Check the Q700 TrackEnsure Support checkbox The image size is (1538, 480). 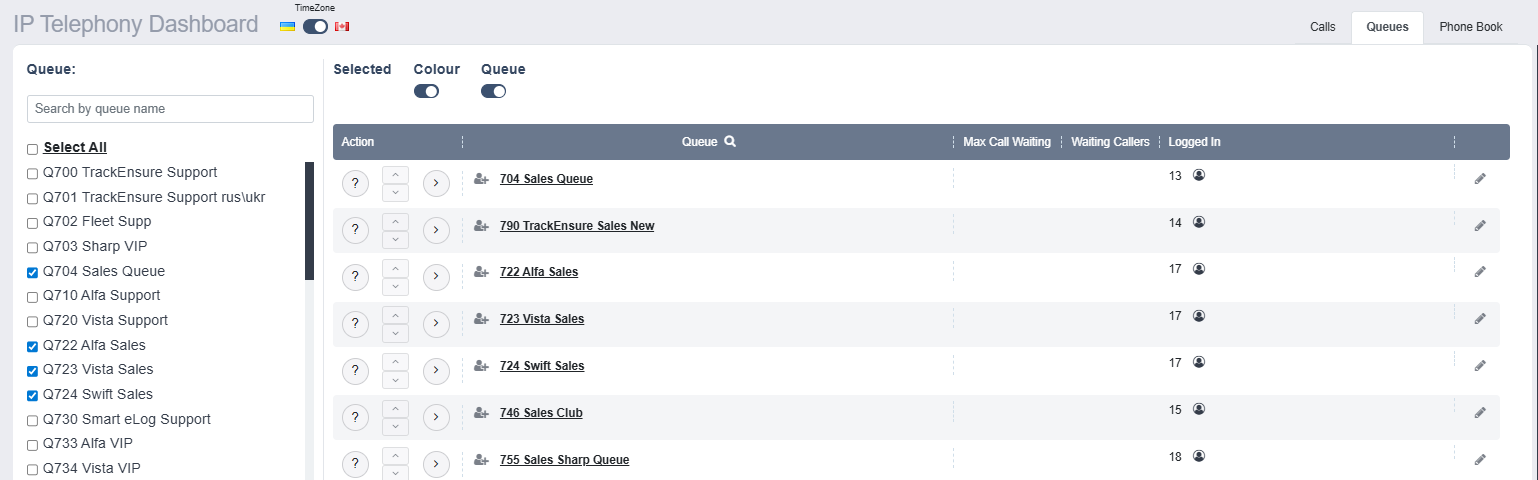33,173
